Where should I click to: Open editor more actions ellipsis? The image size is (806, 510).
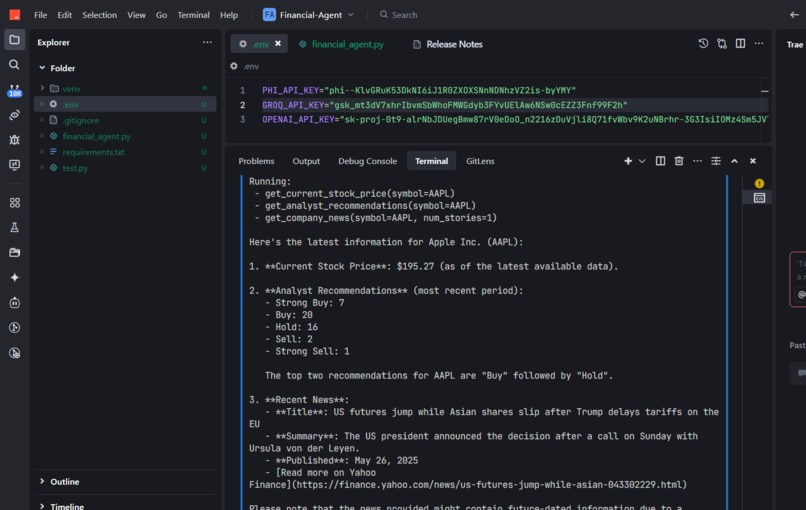coord(759,44)
